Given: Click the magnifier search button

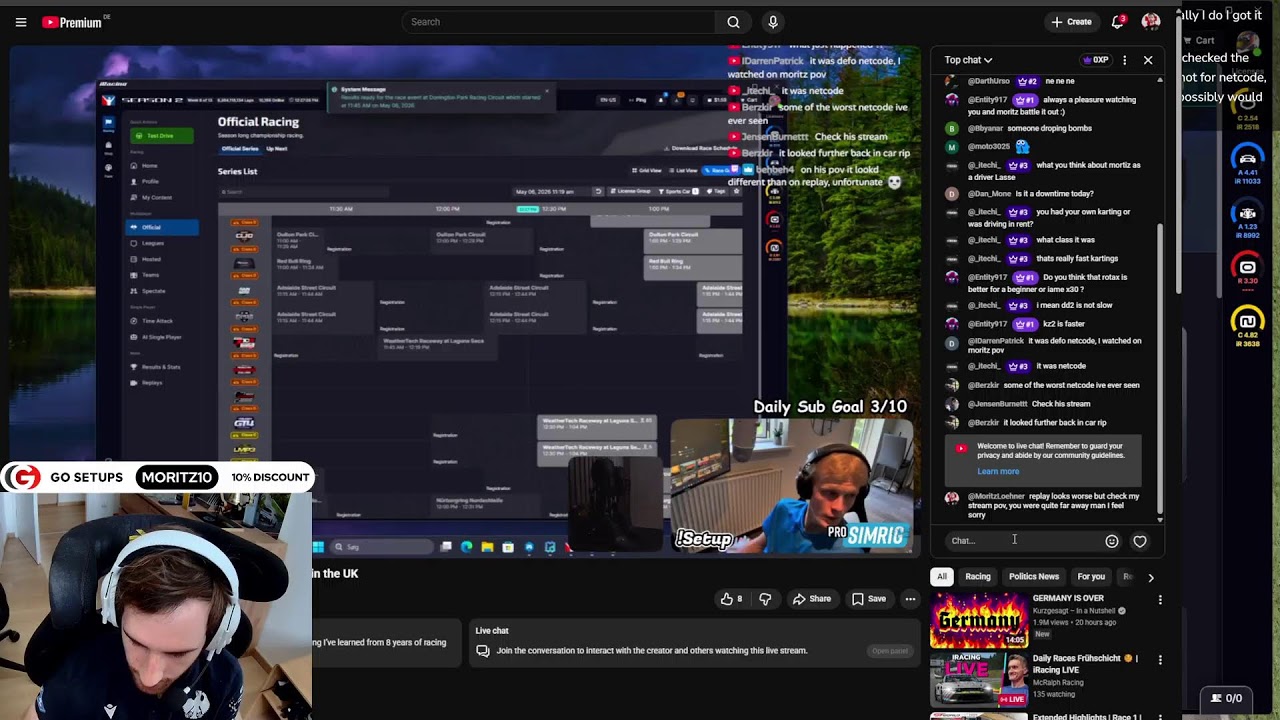Looking at the screenshot, I should pyautogui.click(x=733, y=22).
